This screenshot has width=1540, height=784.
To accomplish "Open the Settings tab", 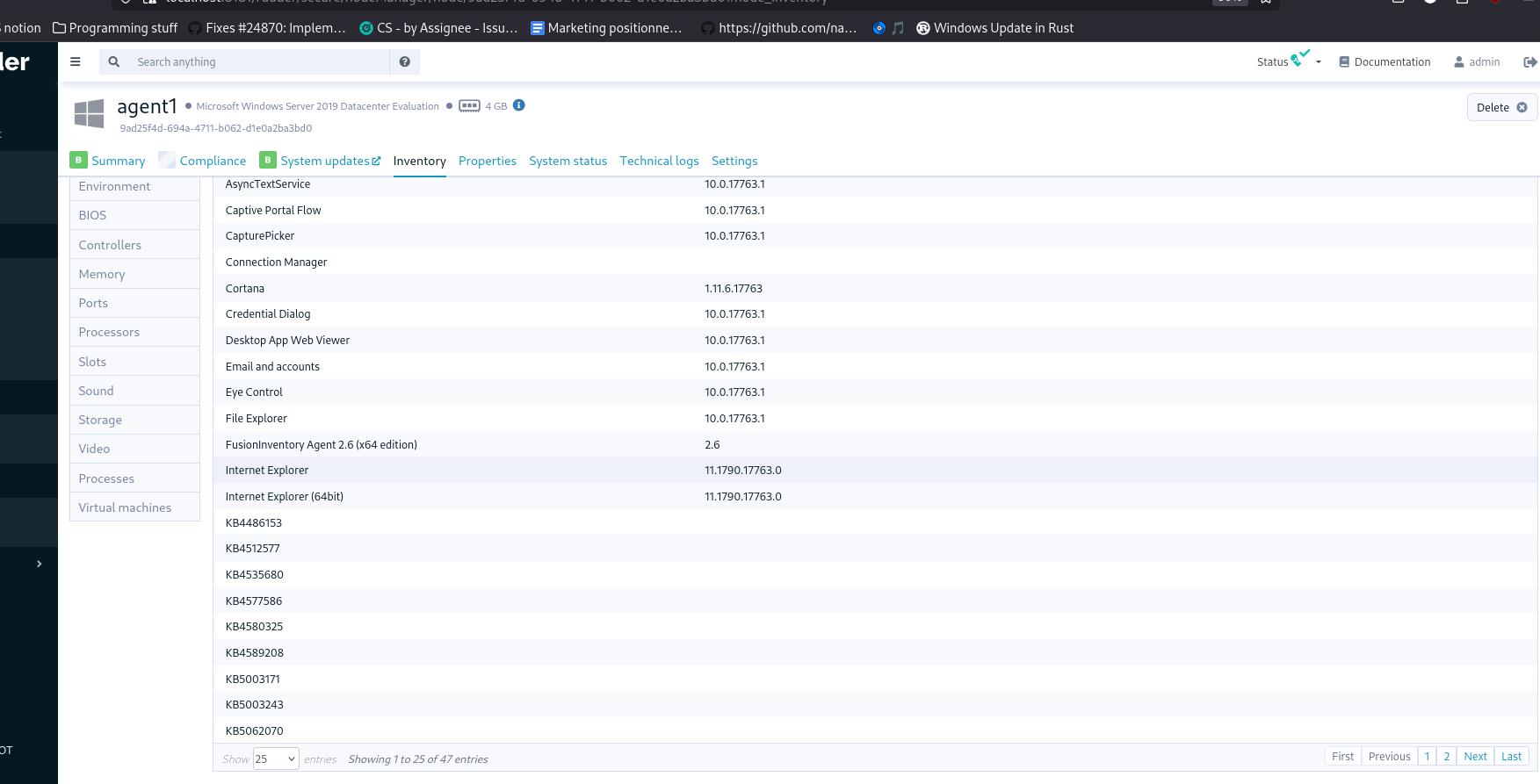I will pos(734,161).
